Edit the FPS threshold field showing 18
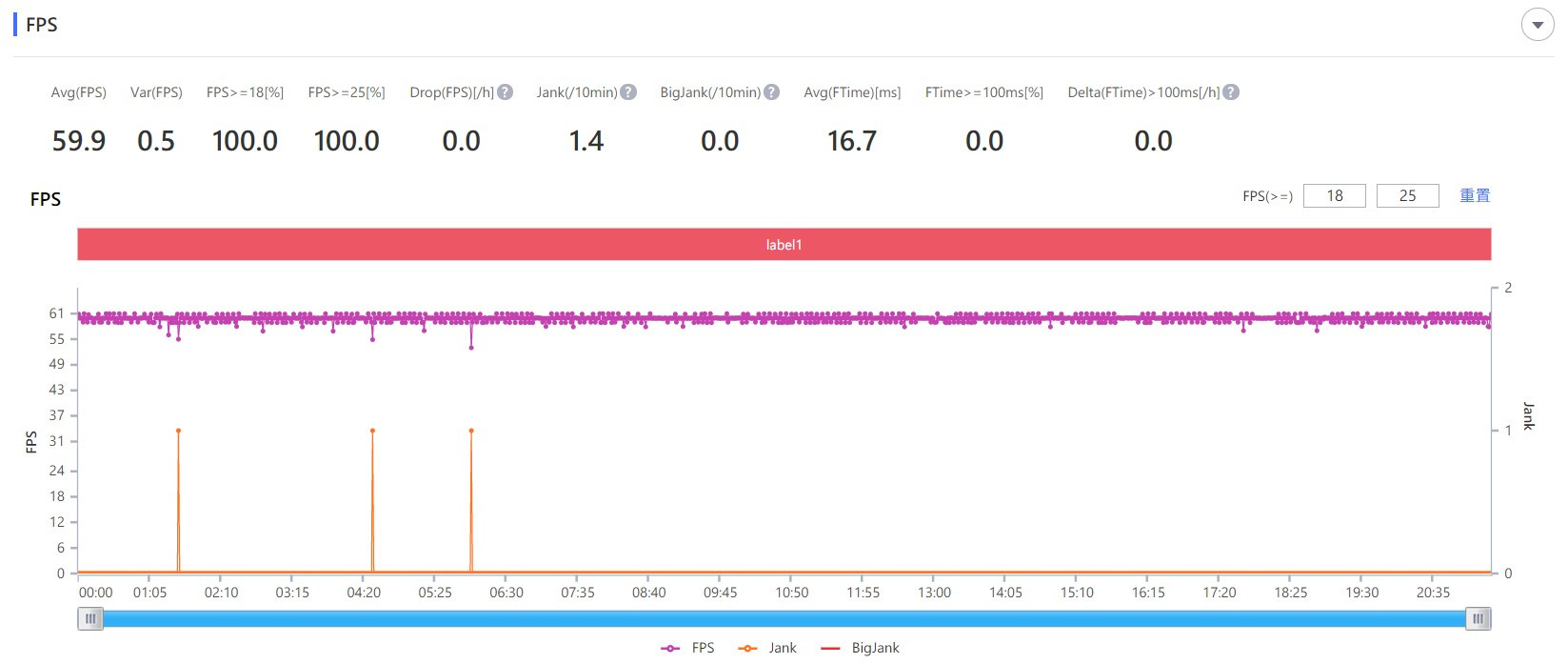Viewport: 1568px width, 664px height. [1334, 195]
